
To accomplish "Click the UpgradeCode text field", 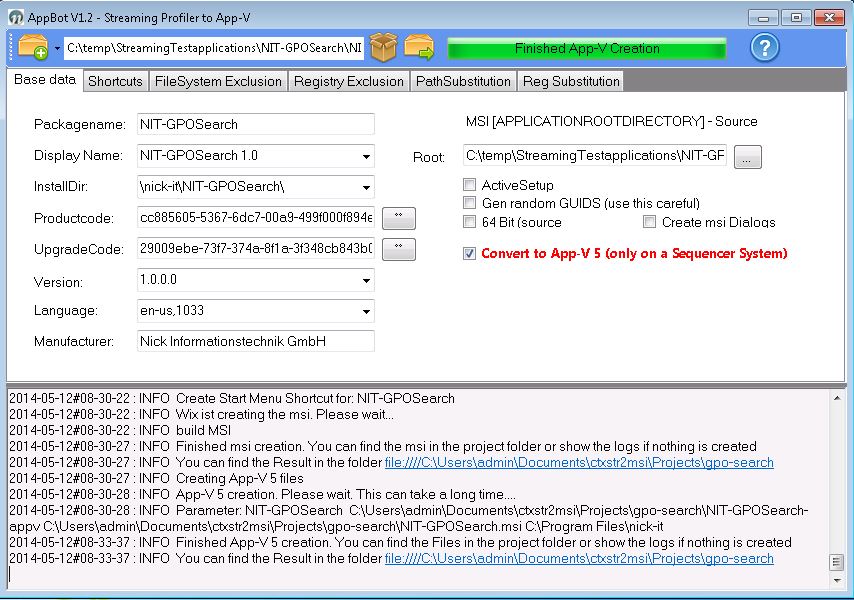I will pyautogui.click(x=255, y=249).
